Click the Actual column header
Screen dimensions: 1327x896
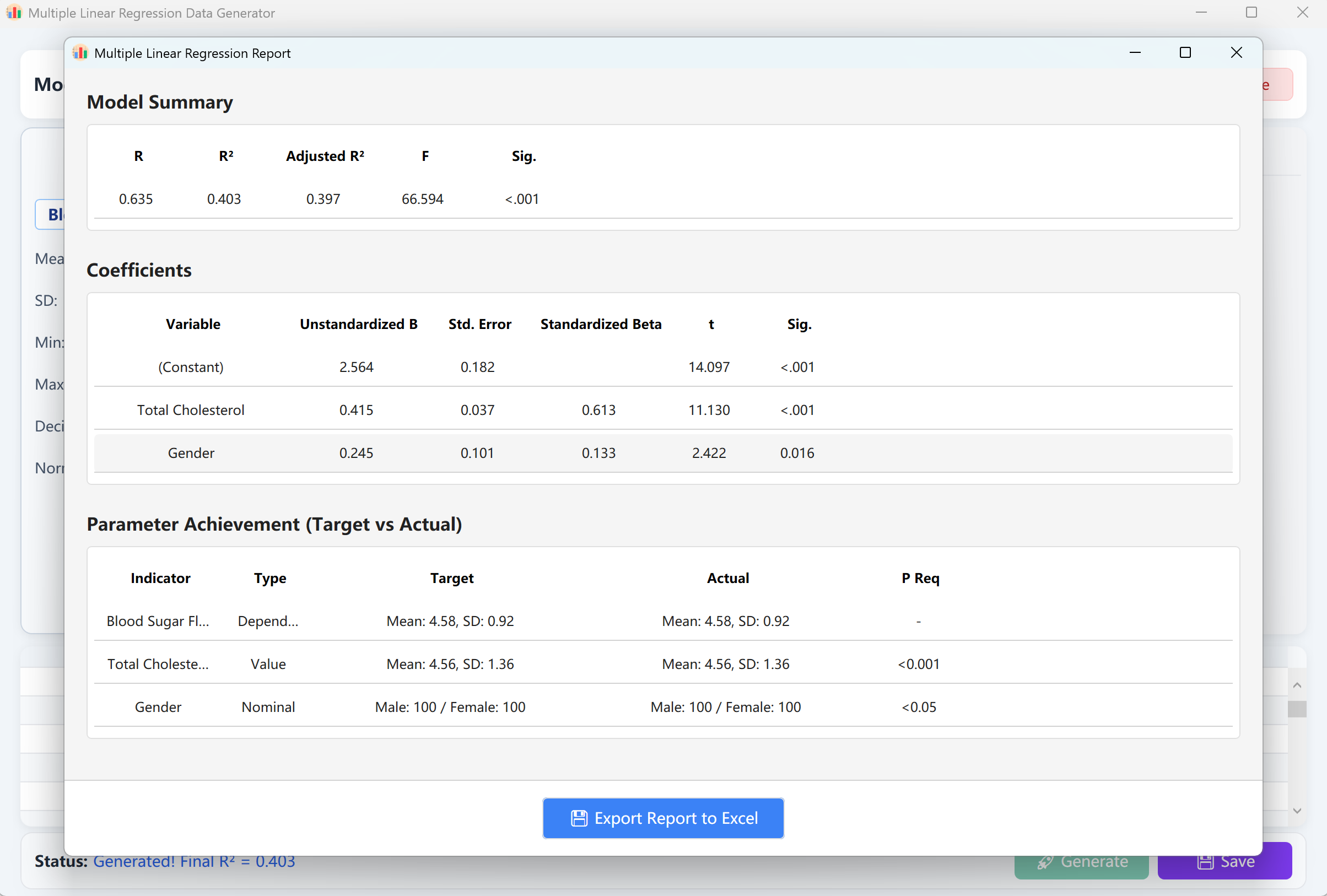728,578
